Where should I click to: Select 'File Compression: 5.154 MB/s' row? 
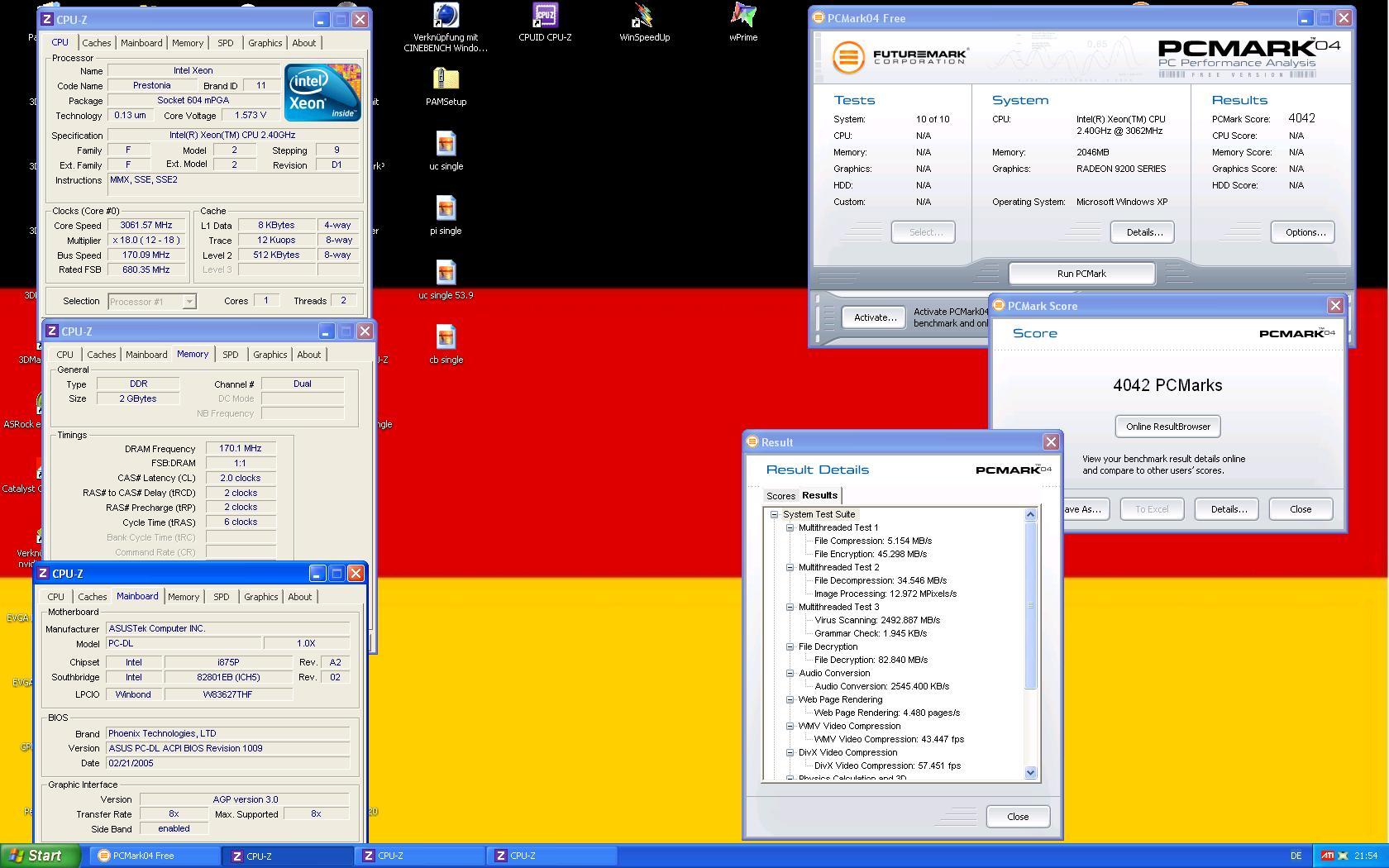tap(872, 541)
